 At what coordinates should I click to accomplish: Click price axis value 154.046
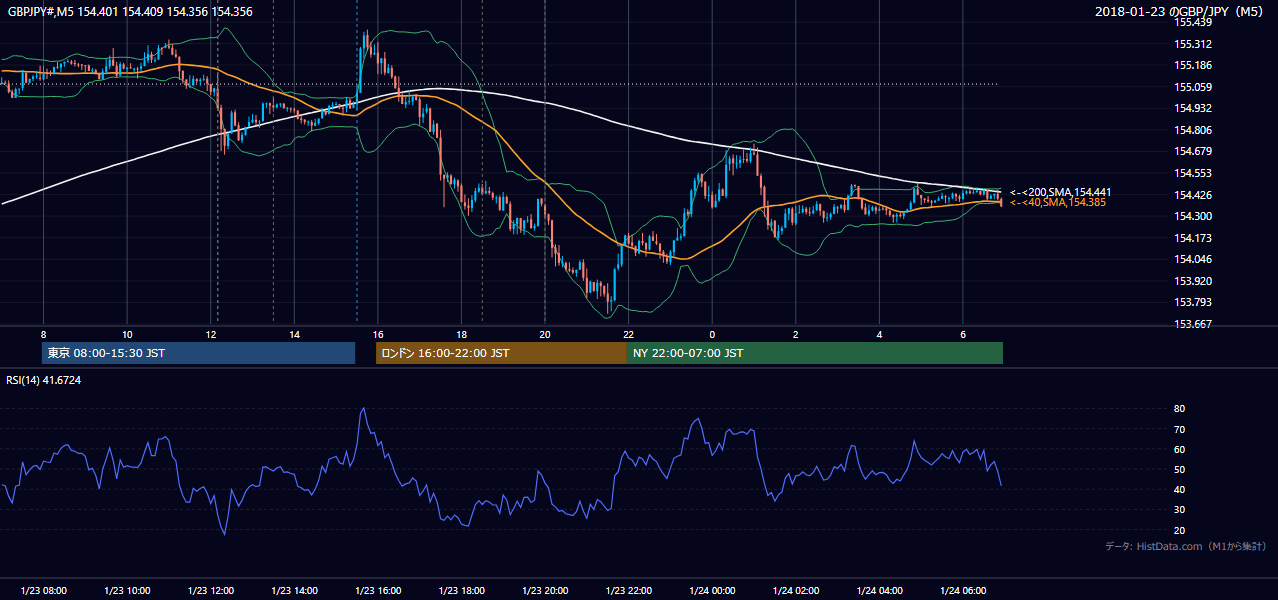point(1194,259)
